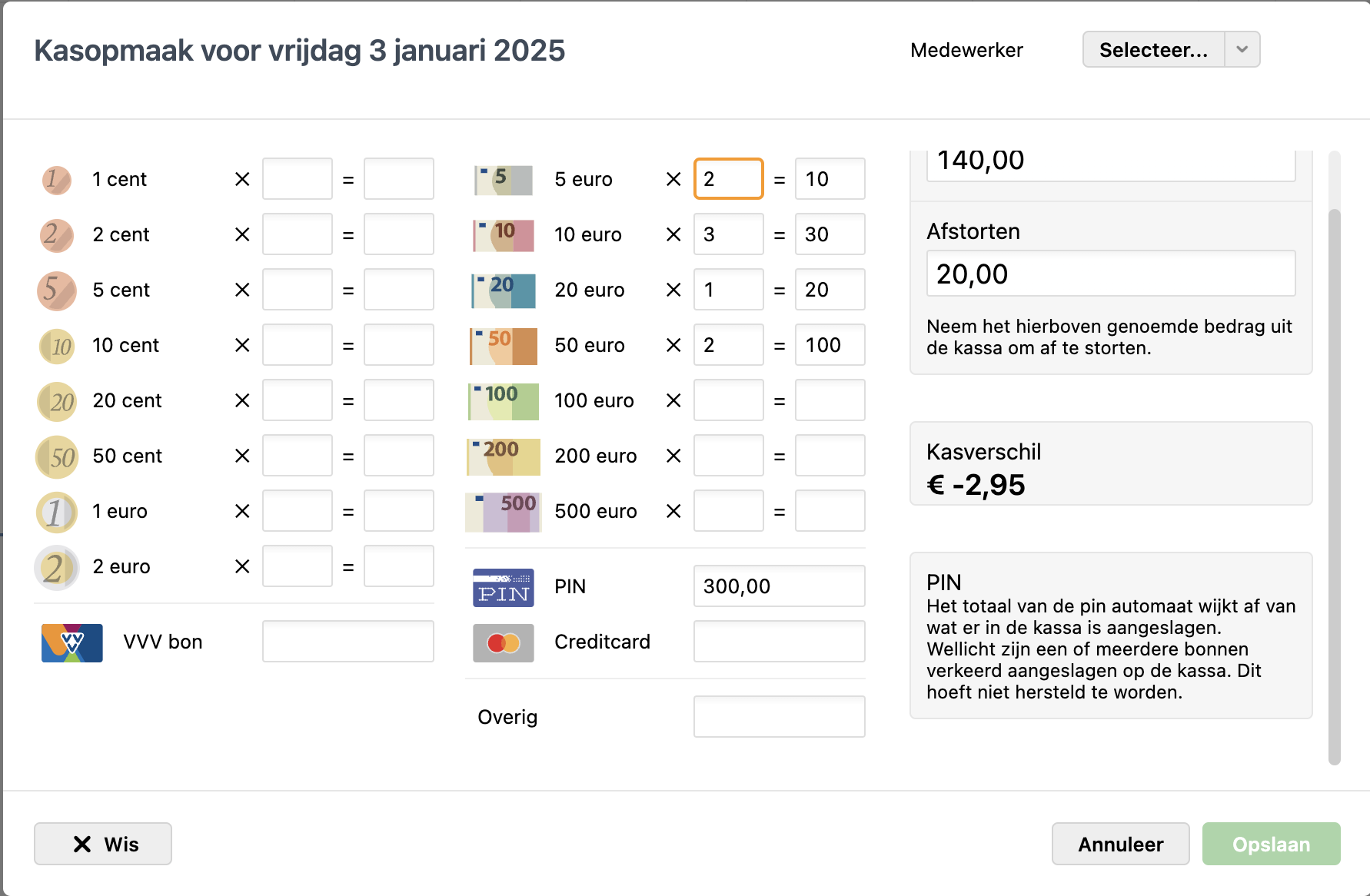
Task: Click the 50 cent coin icon
Action: pos(56,456)
